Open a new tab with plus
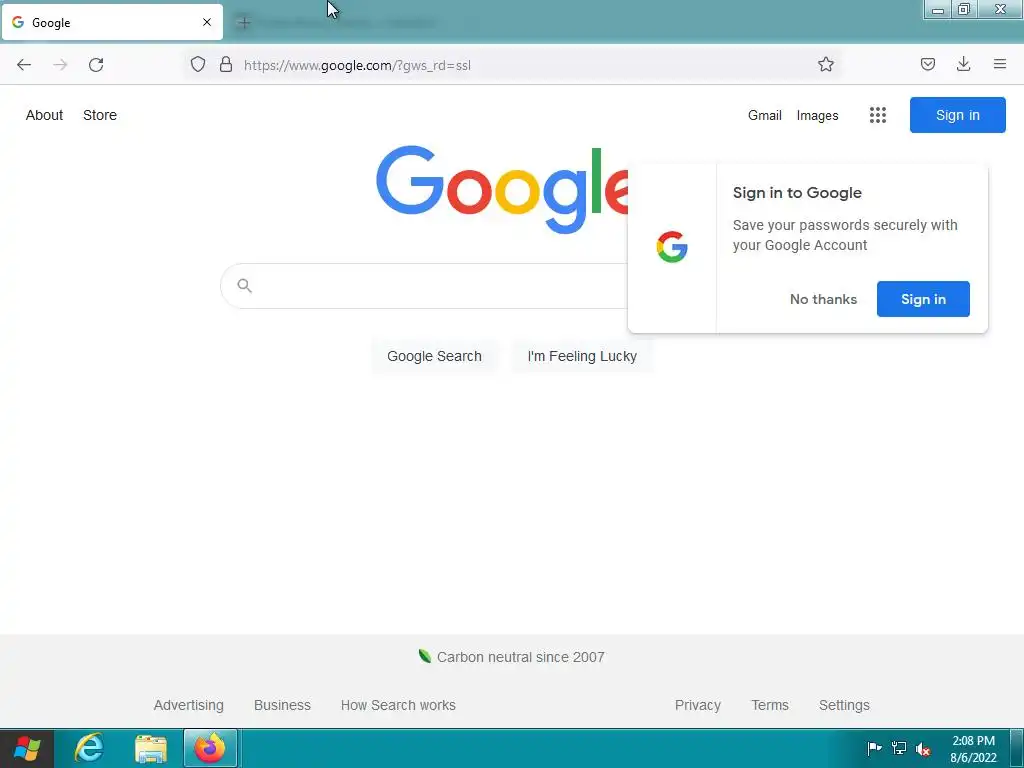1024x768 pixels. click(244, 23)
